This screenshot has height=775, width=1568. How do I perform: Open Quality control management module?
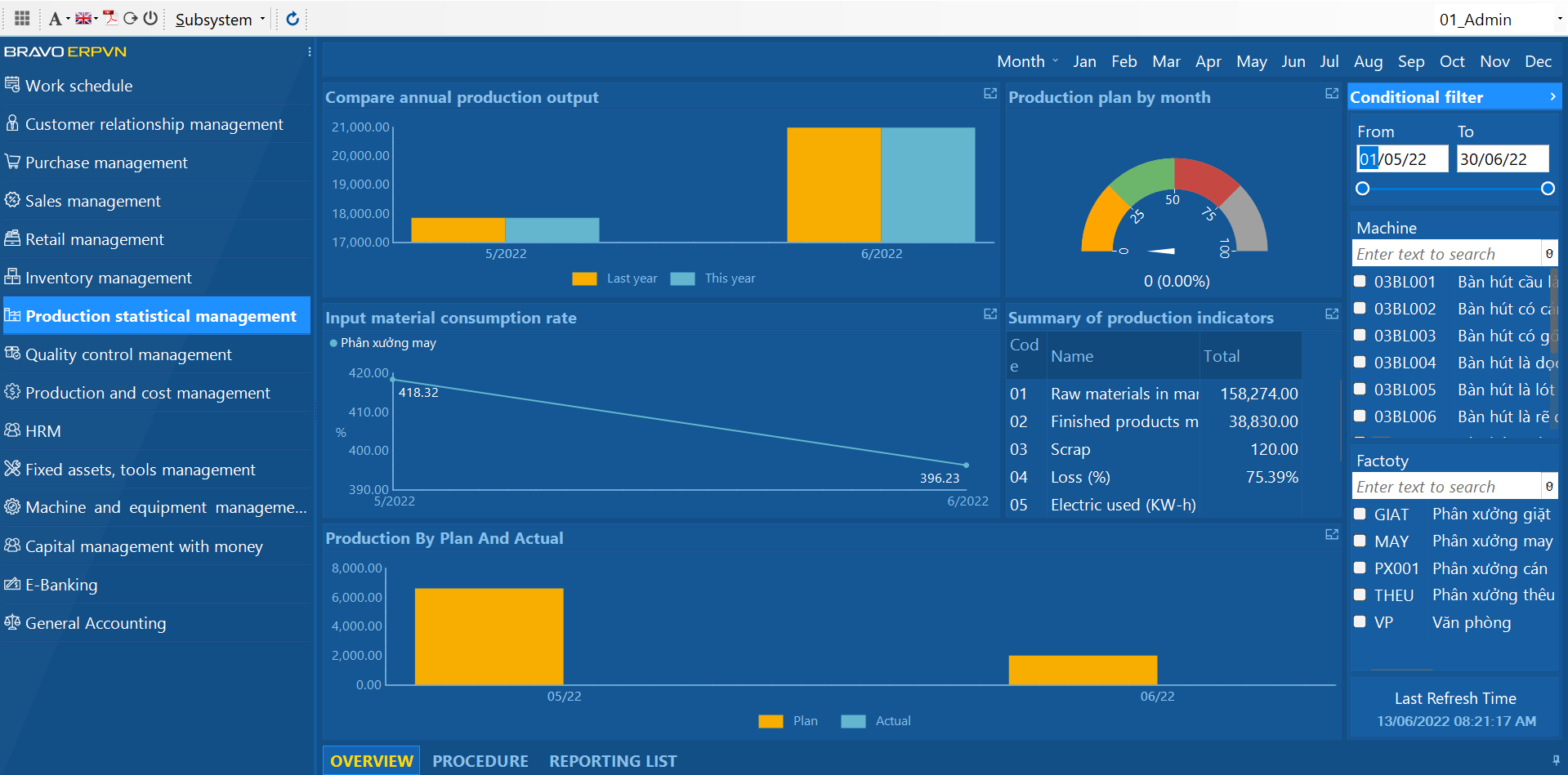pos(128,354)
